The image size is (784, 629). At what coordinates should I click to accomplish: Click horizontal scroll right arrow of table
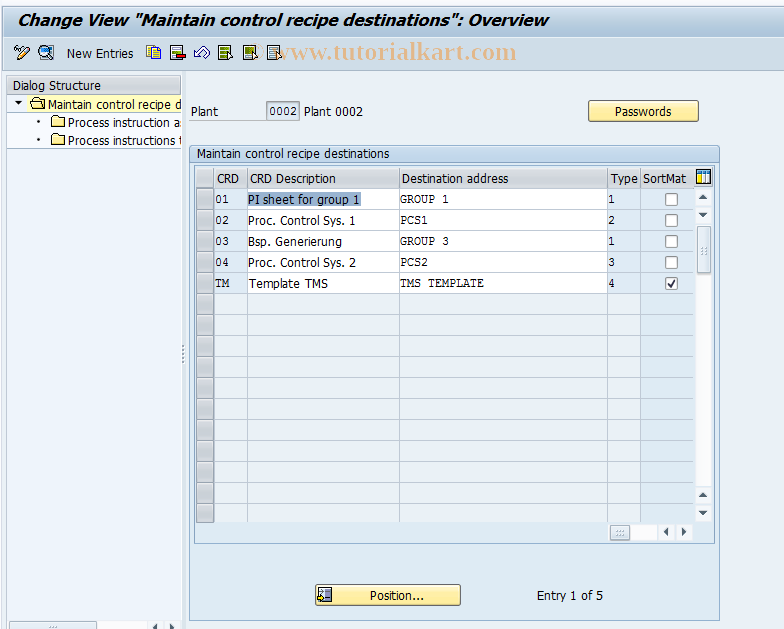click(684, 532)
